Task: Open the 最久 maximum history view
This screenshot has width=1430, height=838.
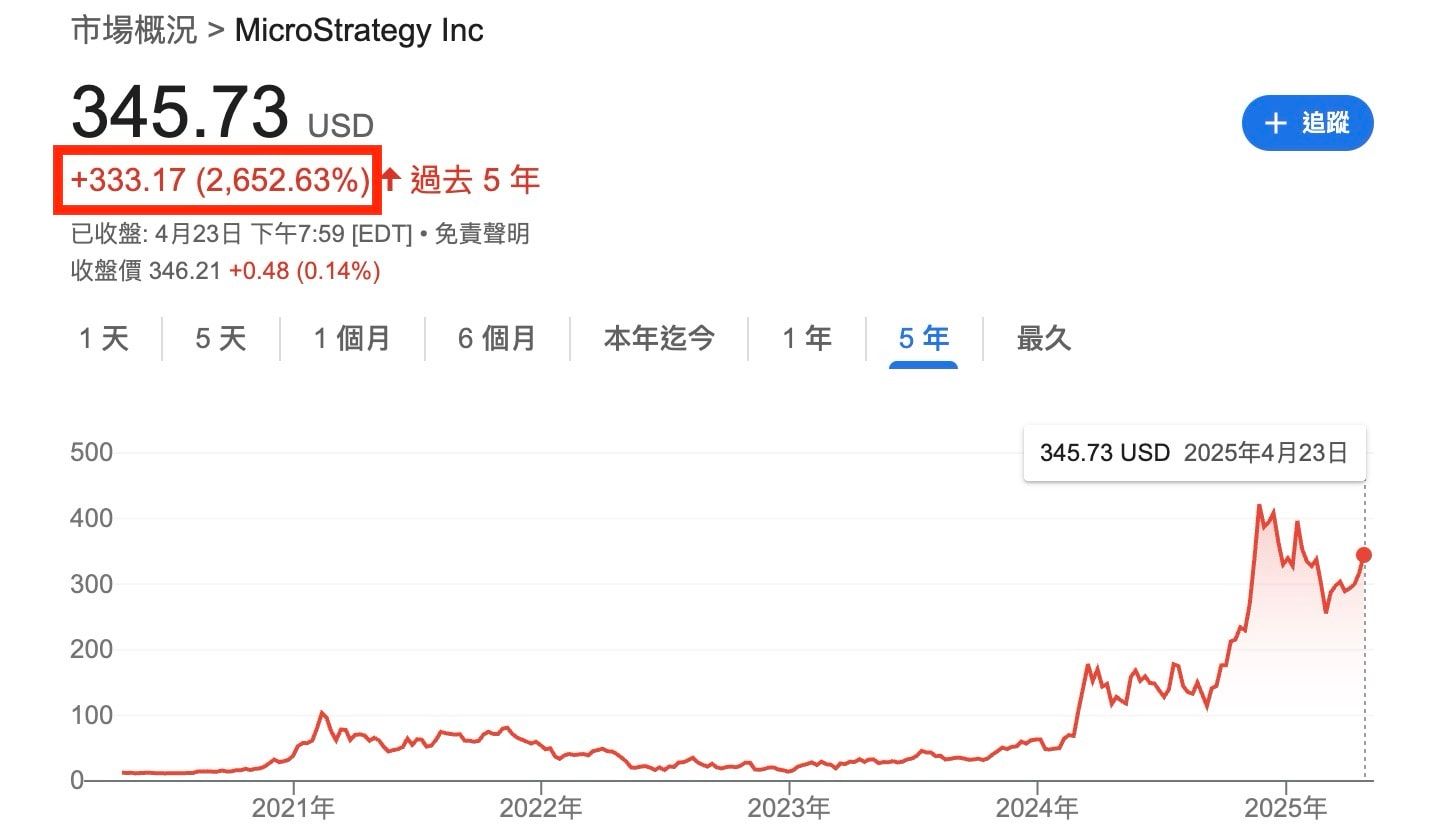Action: point(1043,339)
